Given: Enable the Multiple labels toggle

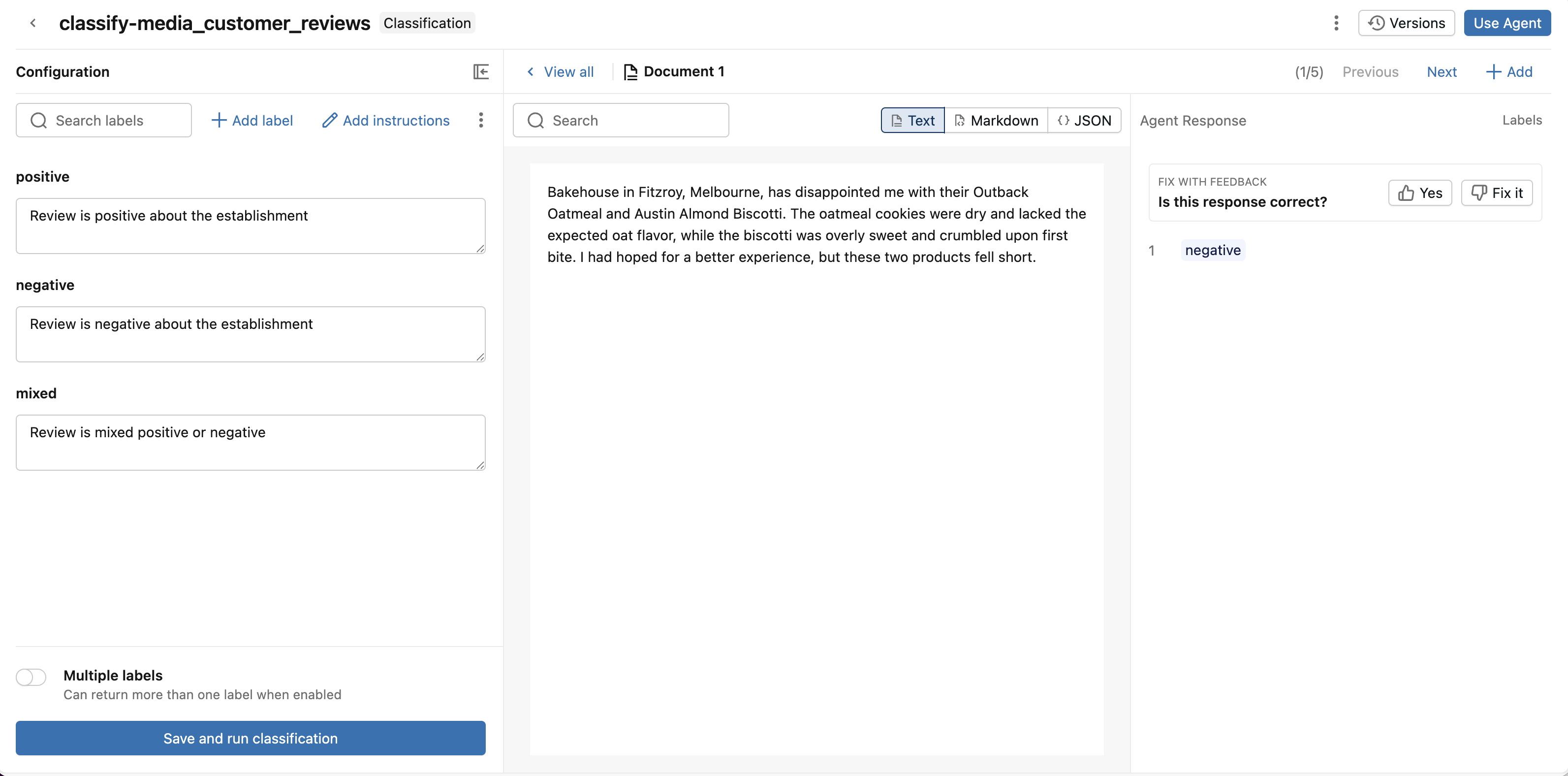Looking at the screenshot, I should tap(31, 677).
